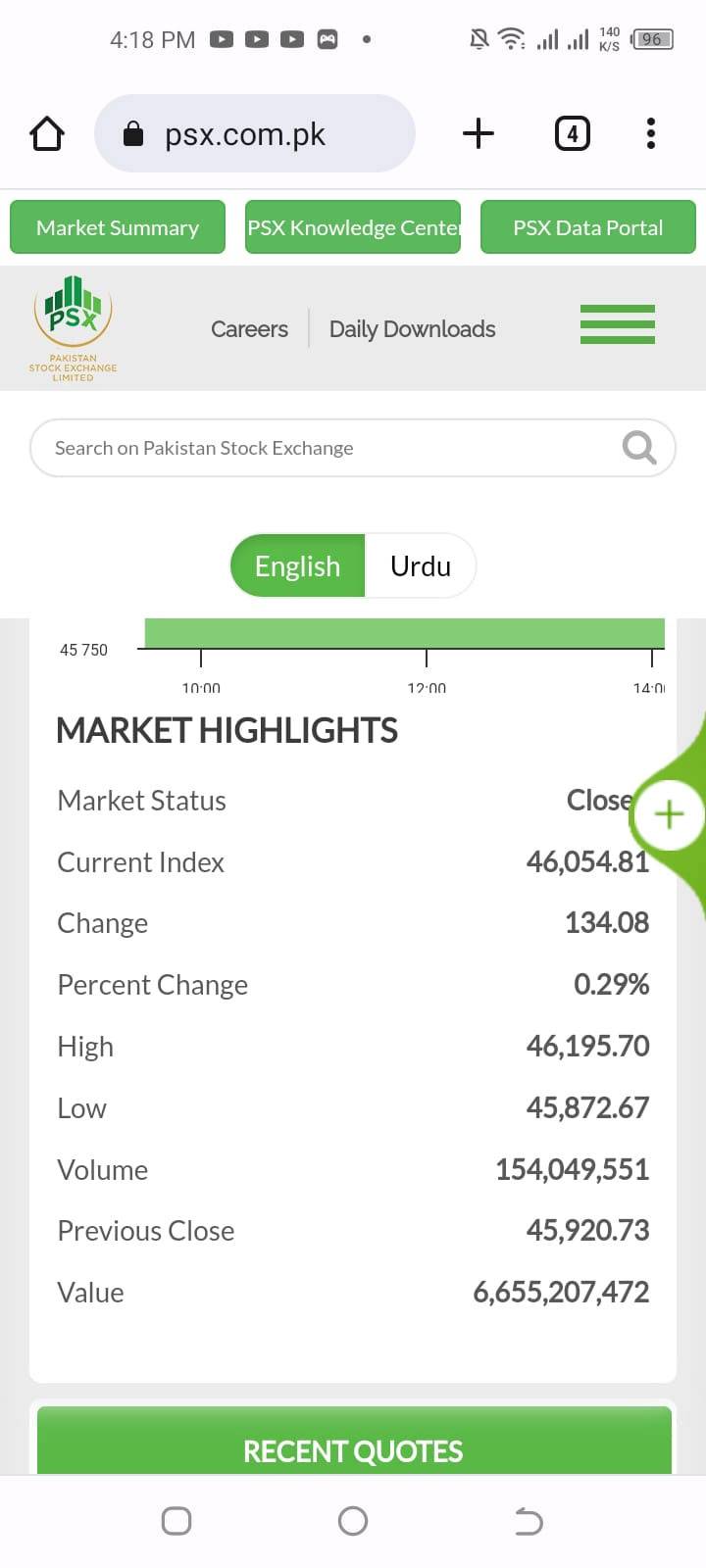Image resolution: width=706 pixels, height=1568 pixels.
Task: Open the Careers link
Action: pos(249,329)
